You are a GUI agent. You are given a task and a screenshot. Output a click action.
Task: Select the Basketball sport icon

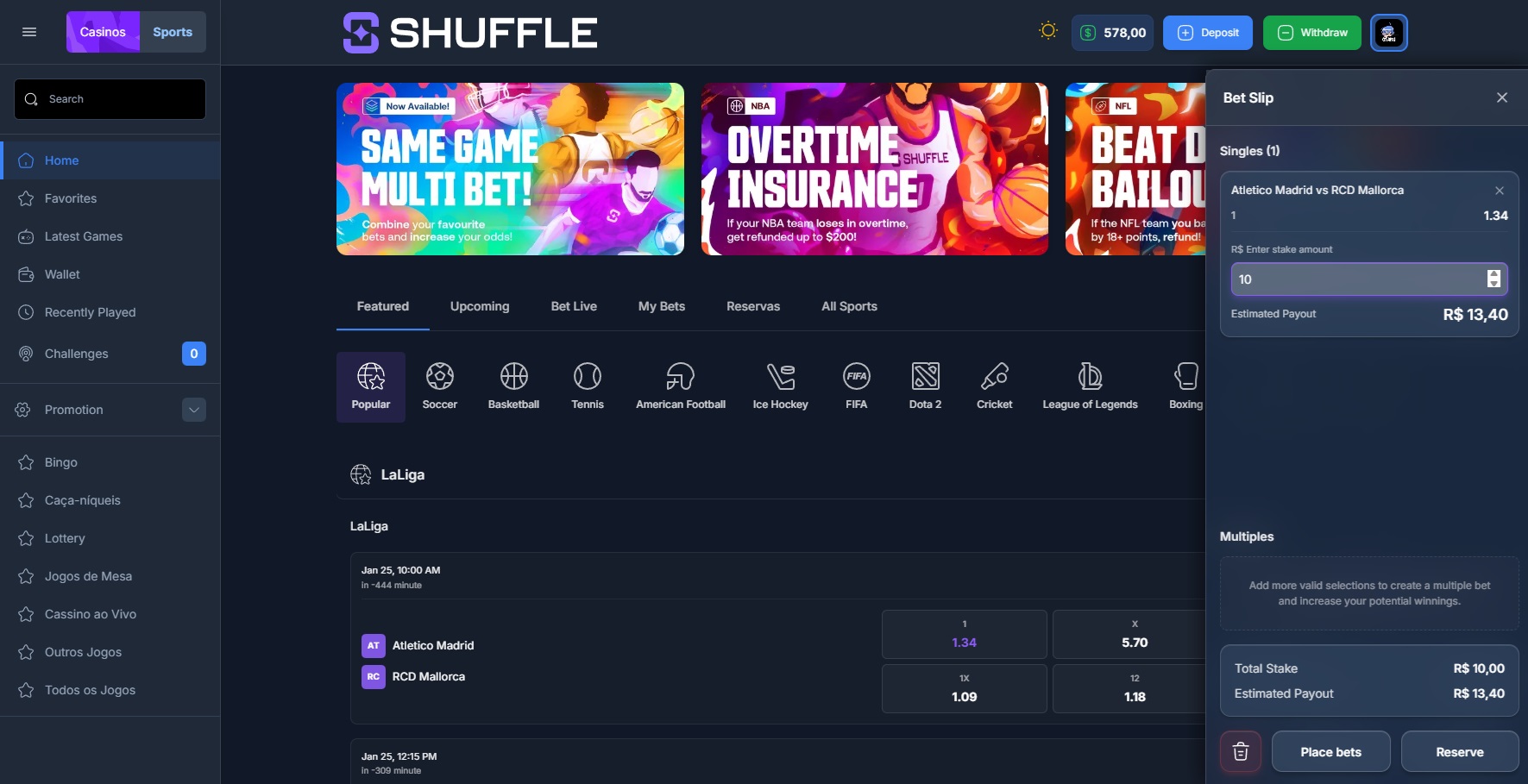[x=513, y=386]
